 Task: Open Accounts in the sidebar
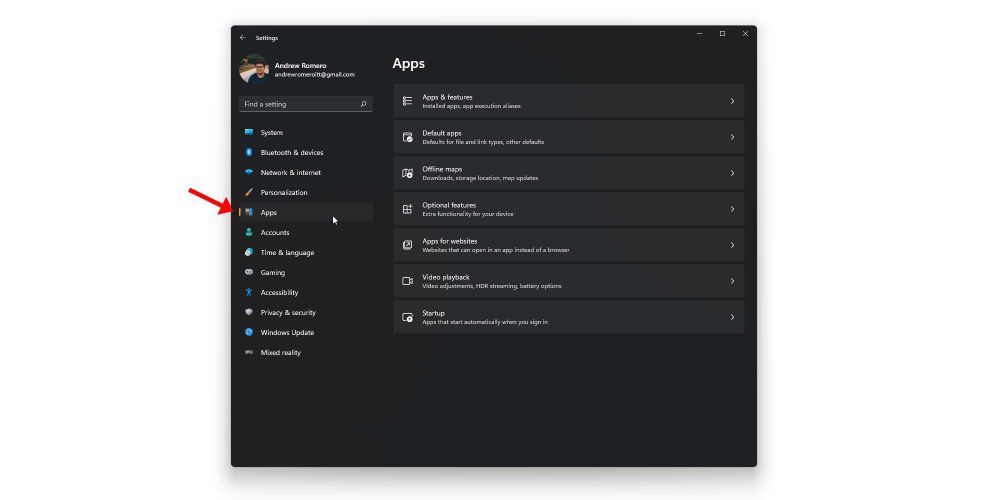click(x=275, y=232)
